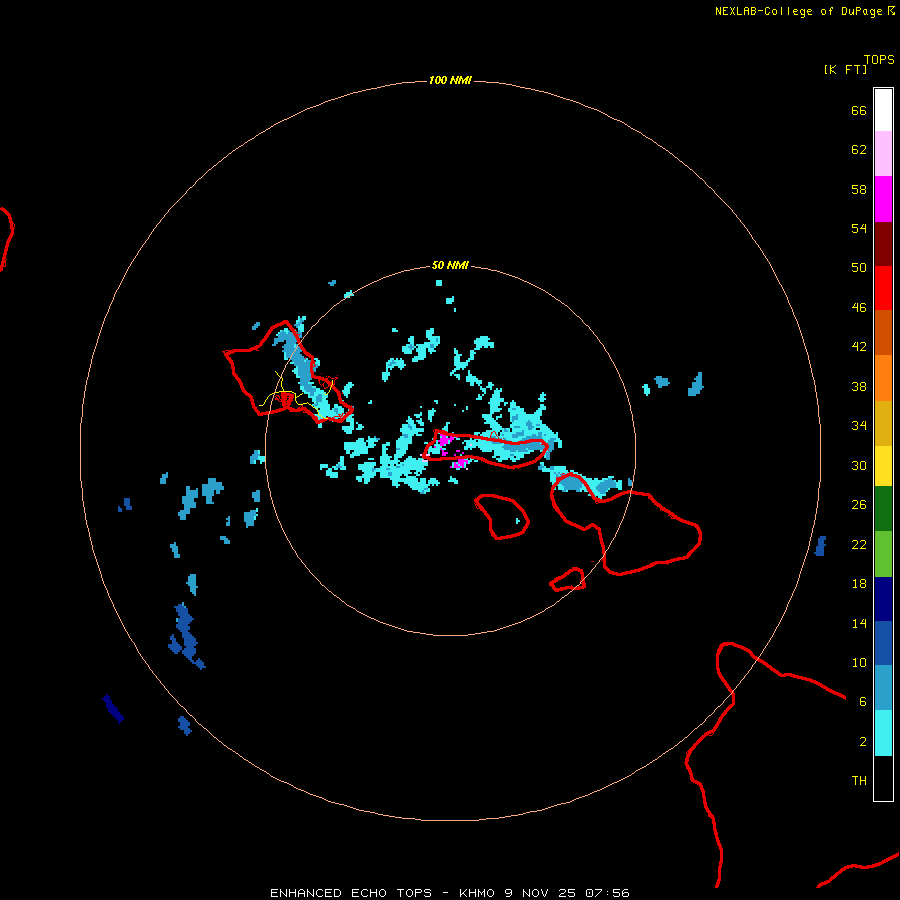Click the dark orange swatch between 46 and 42

coord(883,332)
